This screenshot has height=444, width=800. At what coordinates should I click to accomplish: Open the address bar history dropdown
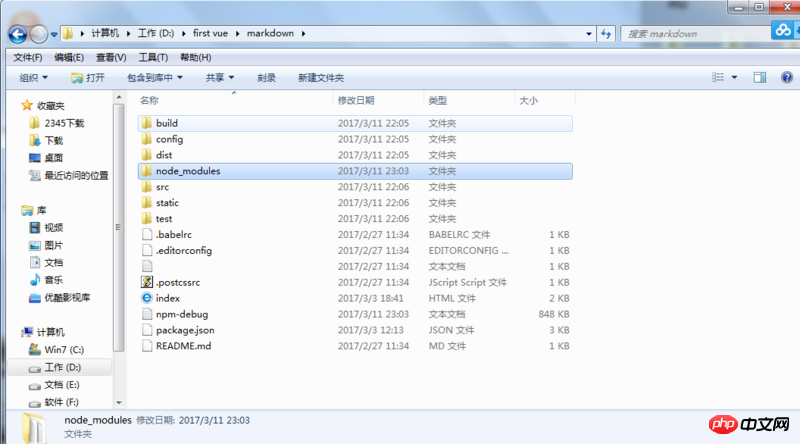[589, 34]
